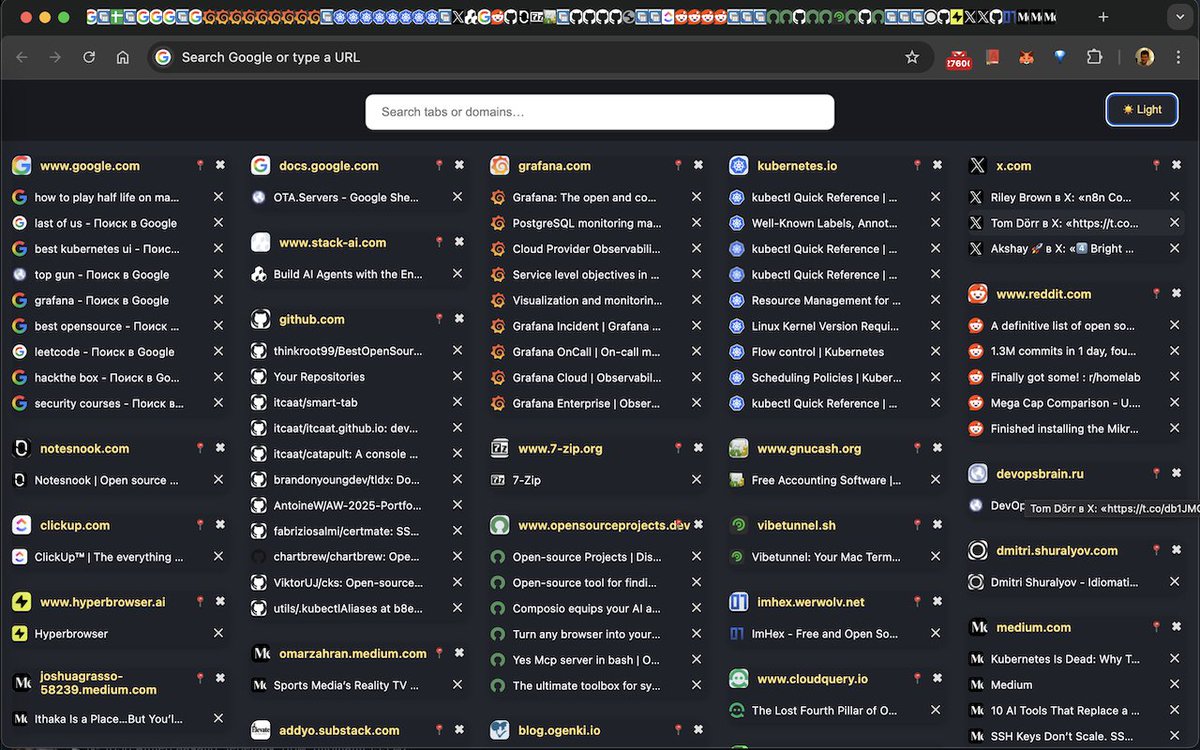The image size is (1200, 750).
Task: Close tab 'how to play half life'
Action: coord(218,197)
